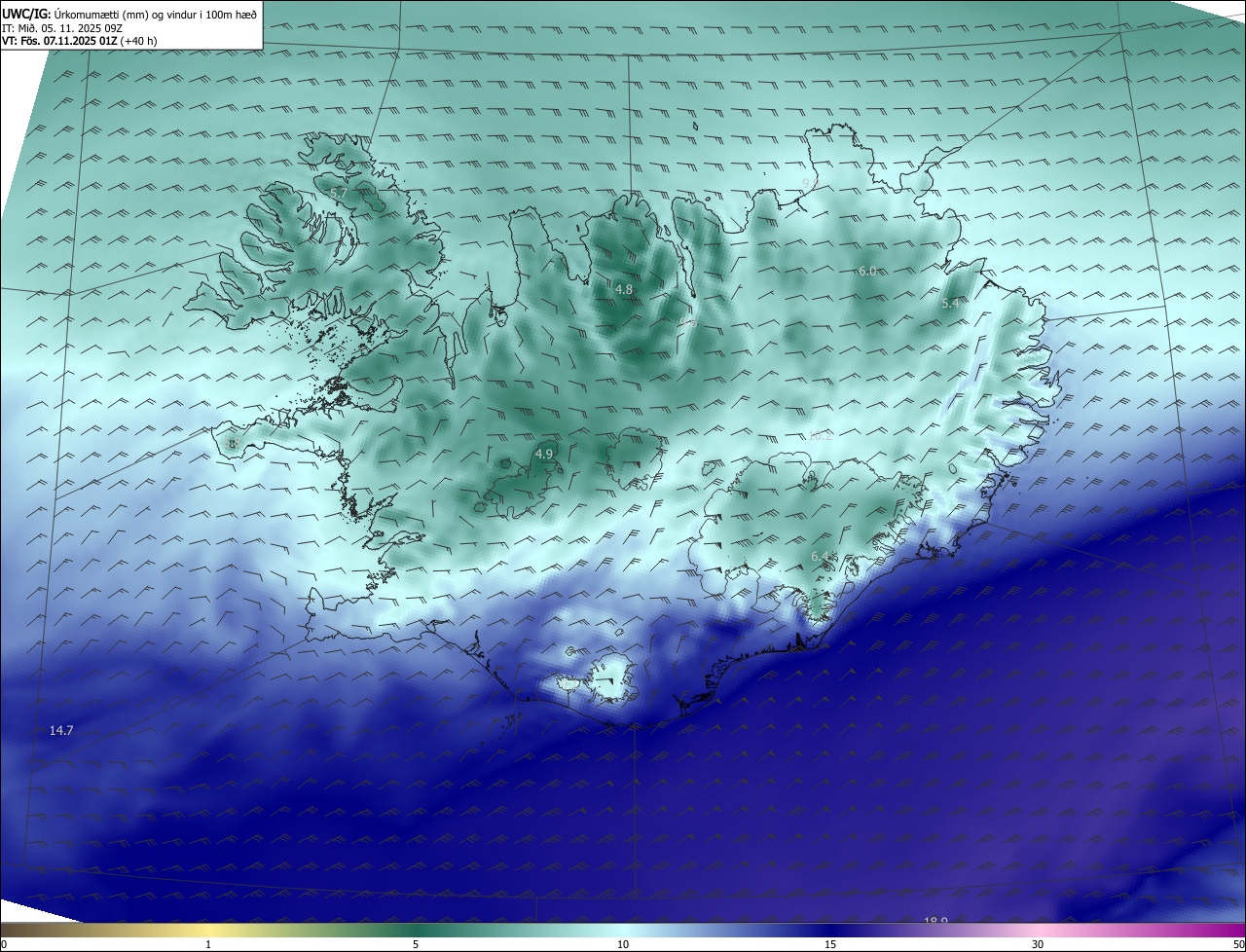
Task: Click the 4.8 value label in northern Iceland
Action: coord(624,289)
